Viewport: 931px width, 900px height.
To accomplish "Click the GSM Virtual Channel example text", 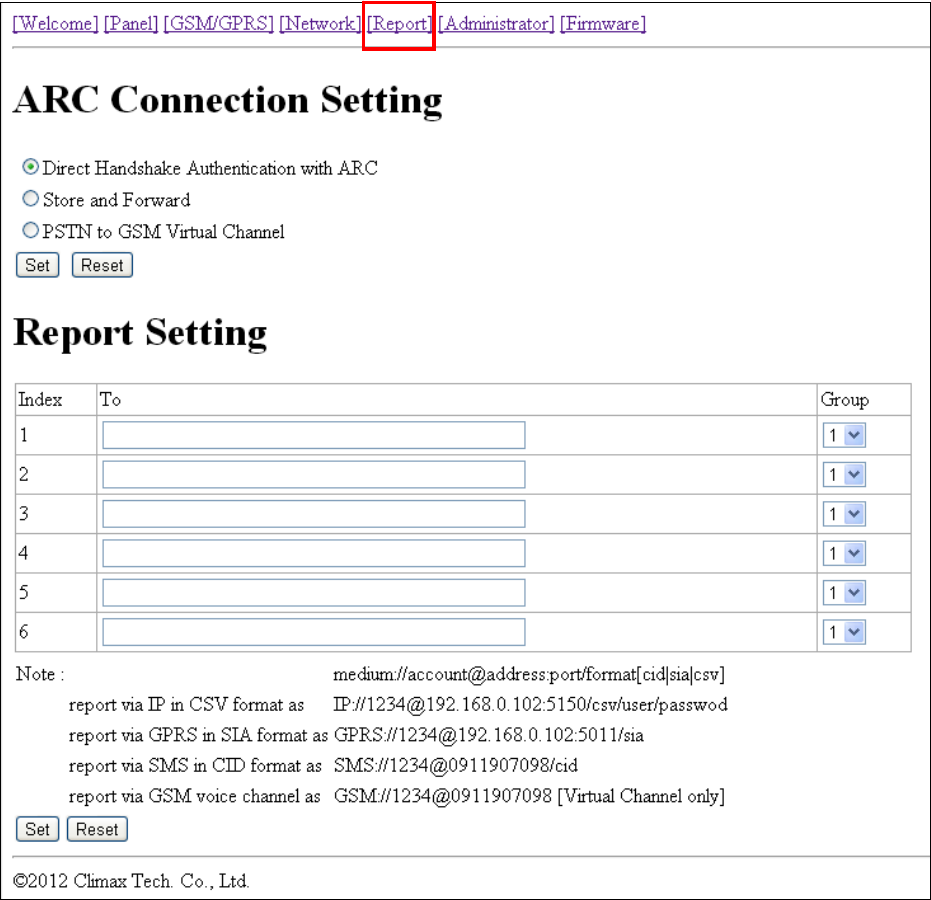I will [x=529, y=796].
